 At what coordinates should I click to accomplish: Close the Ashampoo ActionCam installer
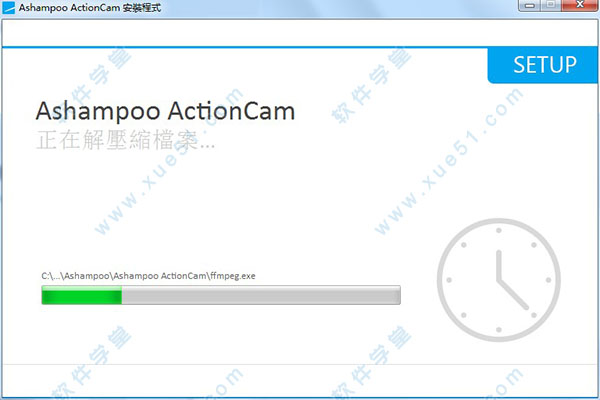point(580,5)
